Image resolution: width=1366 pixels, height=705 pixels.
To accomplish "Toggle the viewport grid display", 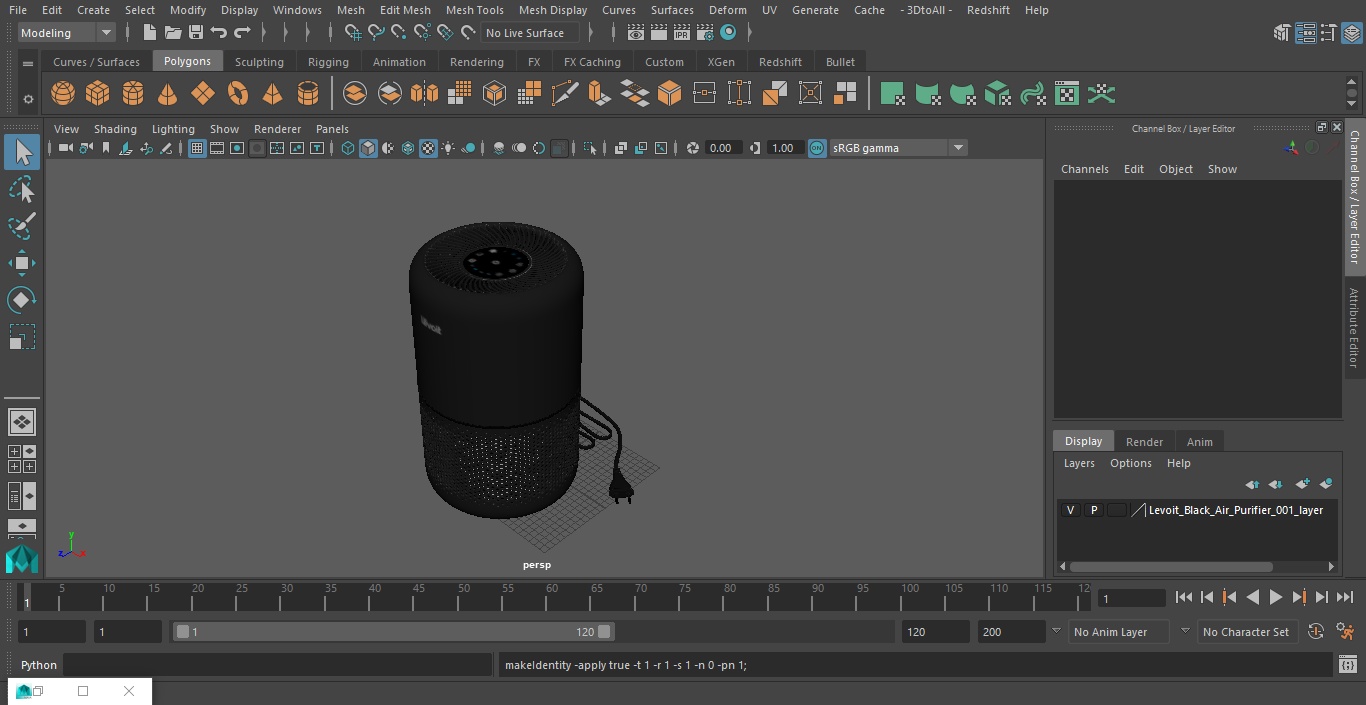I will 197,148.
